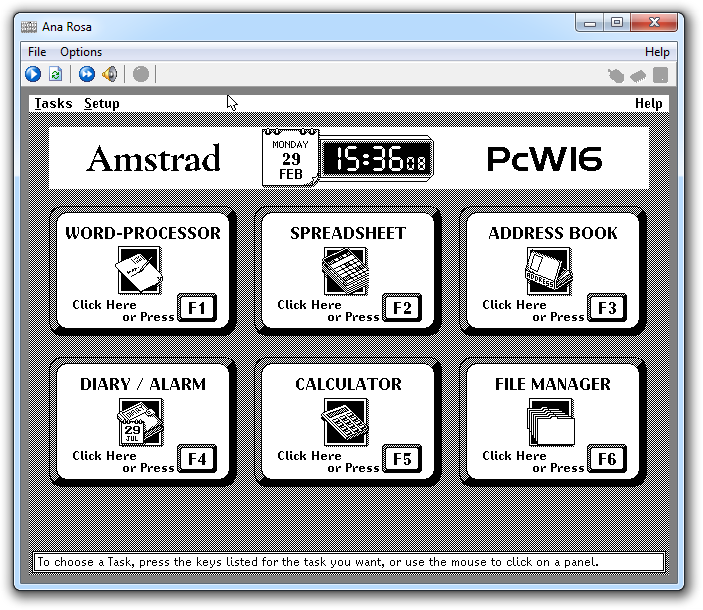The width and height of the screenshot is (703, 610).
Task: Click the Monday 29 Feb calendar page
Action: point(291,158)
